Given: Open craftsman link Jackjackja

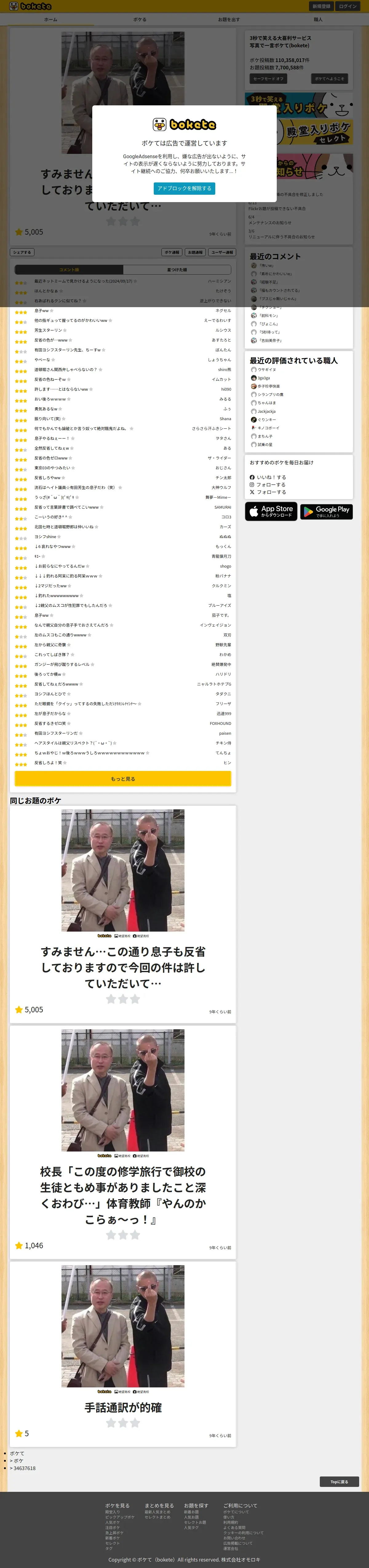Looking at the screenshot, I should tap(267, 412).
